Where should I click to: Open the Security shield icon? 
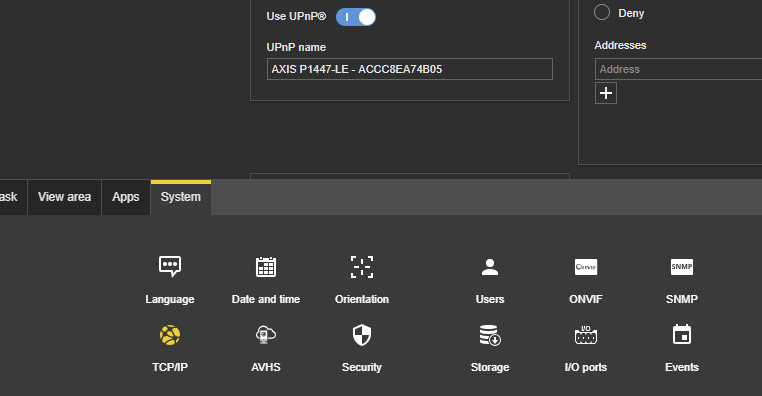click(x=362, y=335)
